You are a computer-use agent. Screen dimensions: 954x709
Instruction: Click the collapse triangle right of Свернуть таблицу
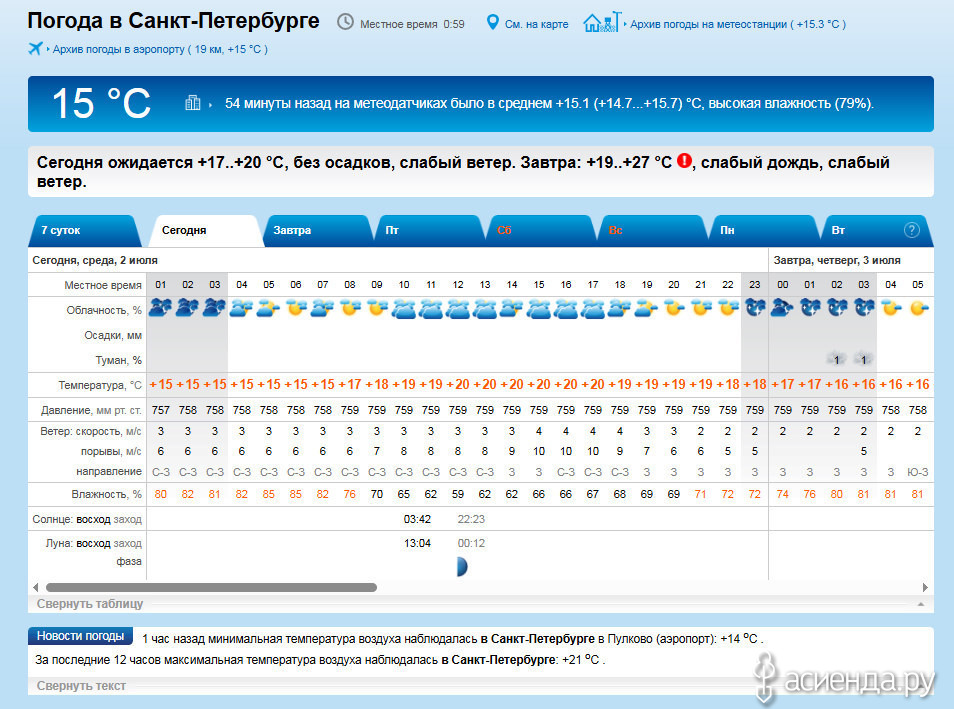[921, 604]
